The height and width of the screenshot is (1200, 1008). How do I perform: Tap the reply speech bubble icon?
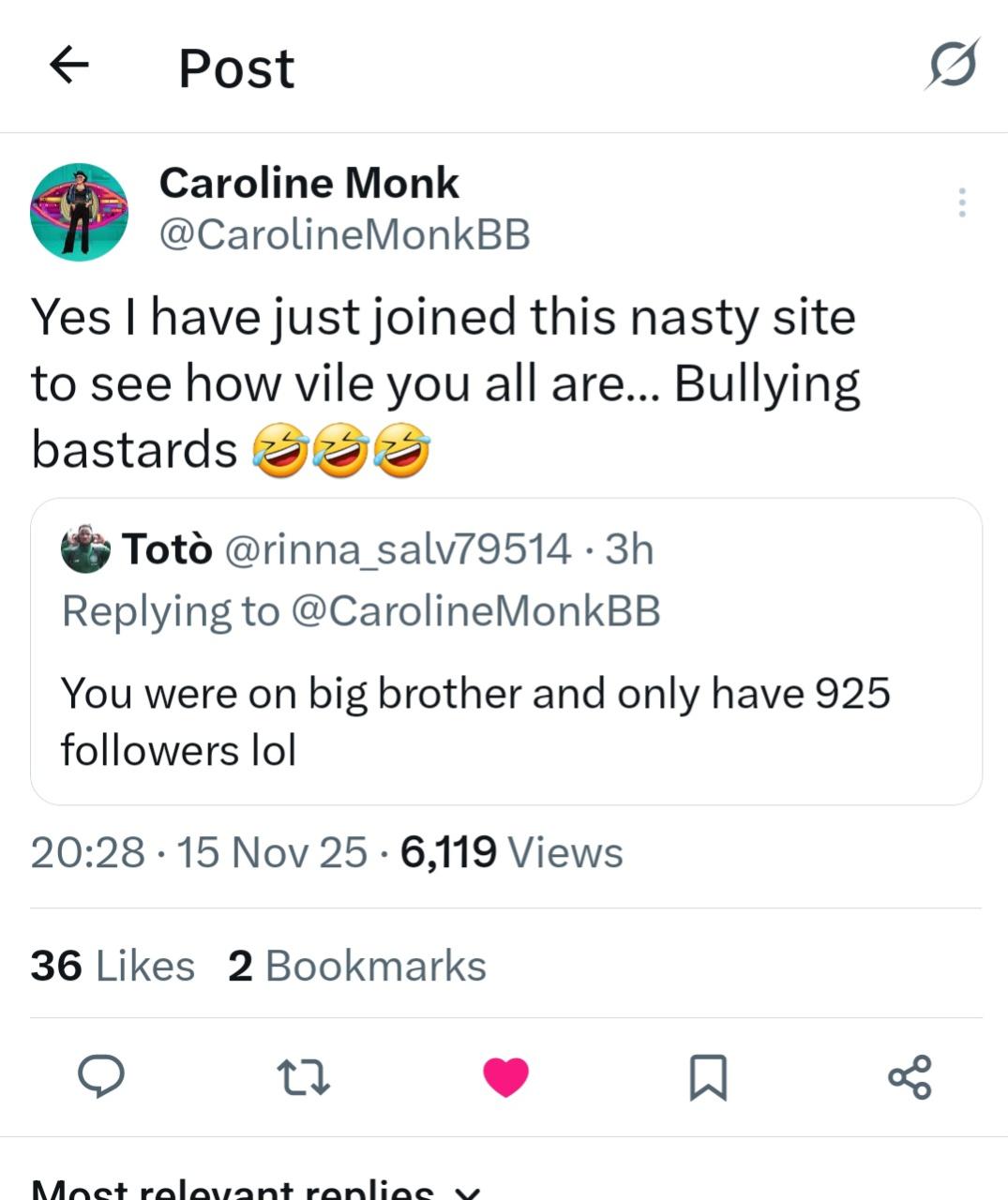(100, 1076)
